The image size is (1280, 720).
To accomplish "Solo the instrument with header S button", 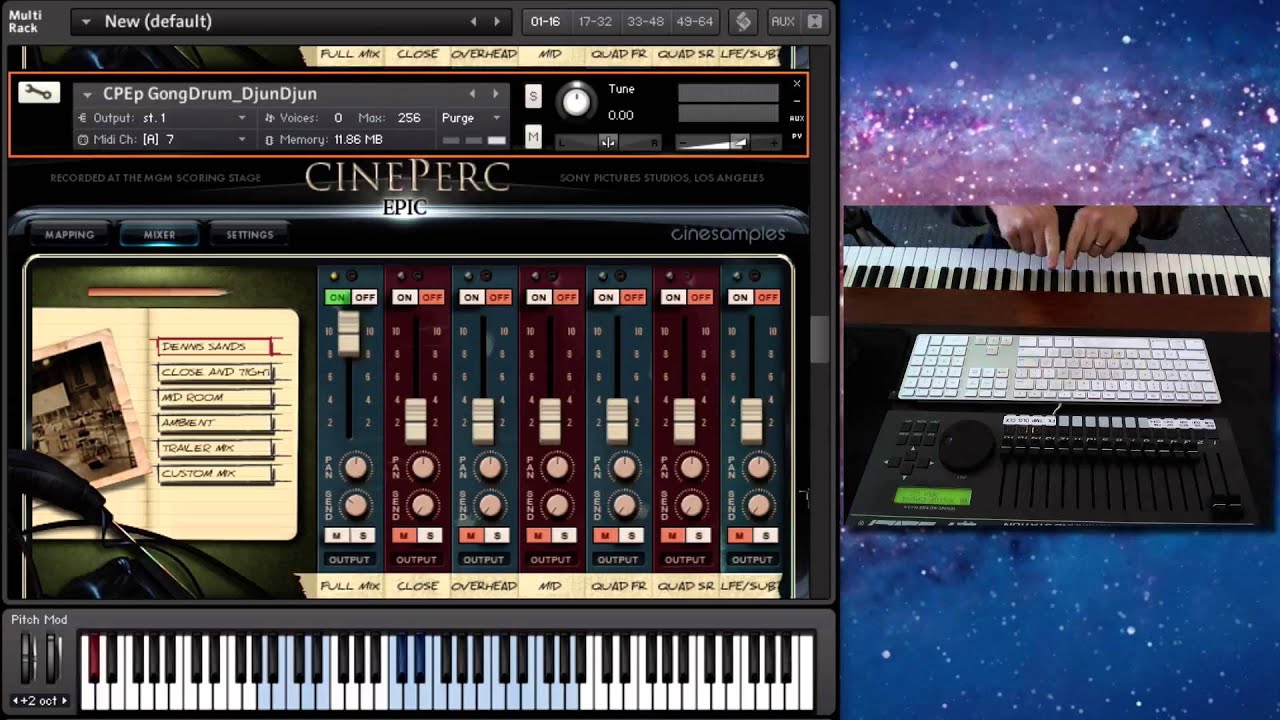I will [x=533, y=96].
